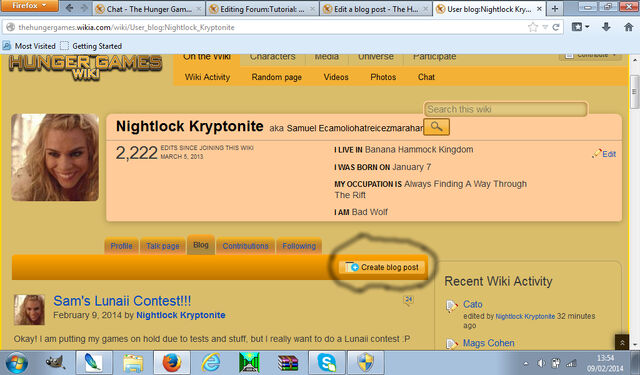Open the URL history dropdown arrow
Screen dimensions: 640x375
click(x=545, y=27)
